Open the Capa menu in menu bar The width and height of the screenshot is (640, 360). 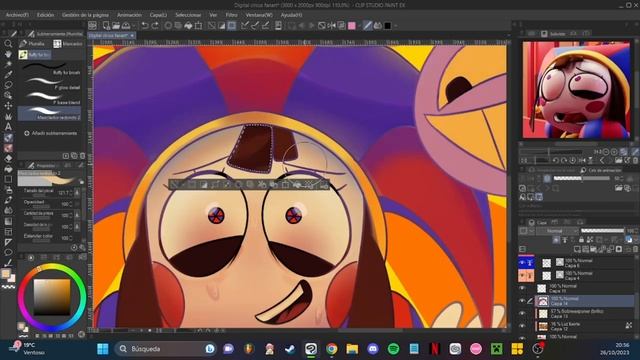pos(158,15)
